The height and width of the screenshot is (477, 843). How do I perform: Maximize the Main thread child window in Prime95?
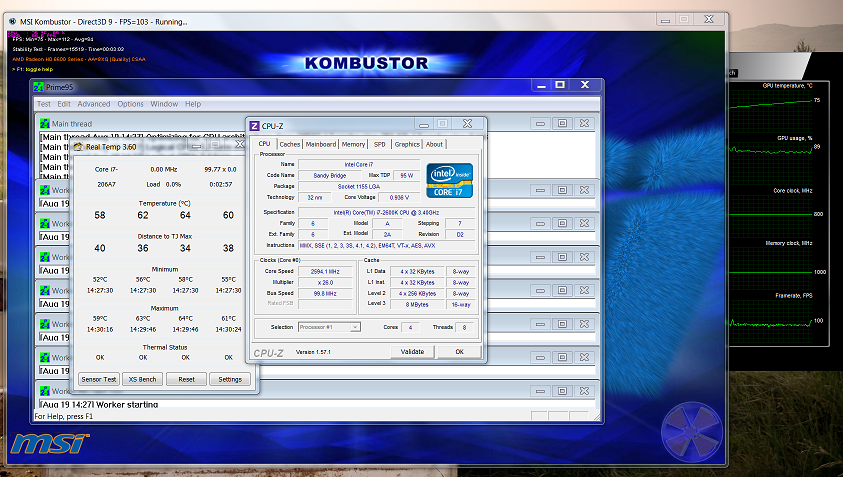(562, 123)
